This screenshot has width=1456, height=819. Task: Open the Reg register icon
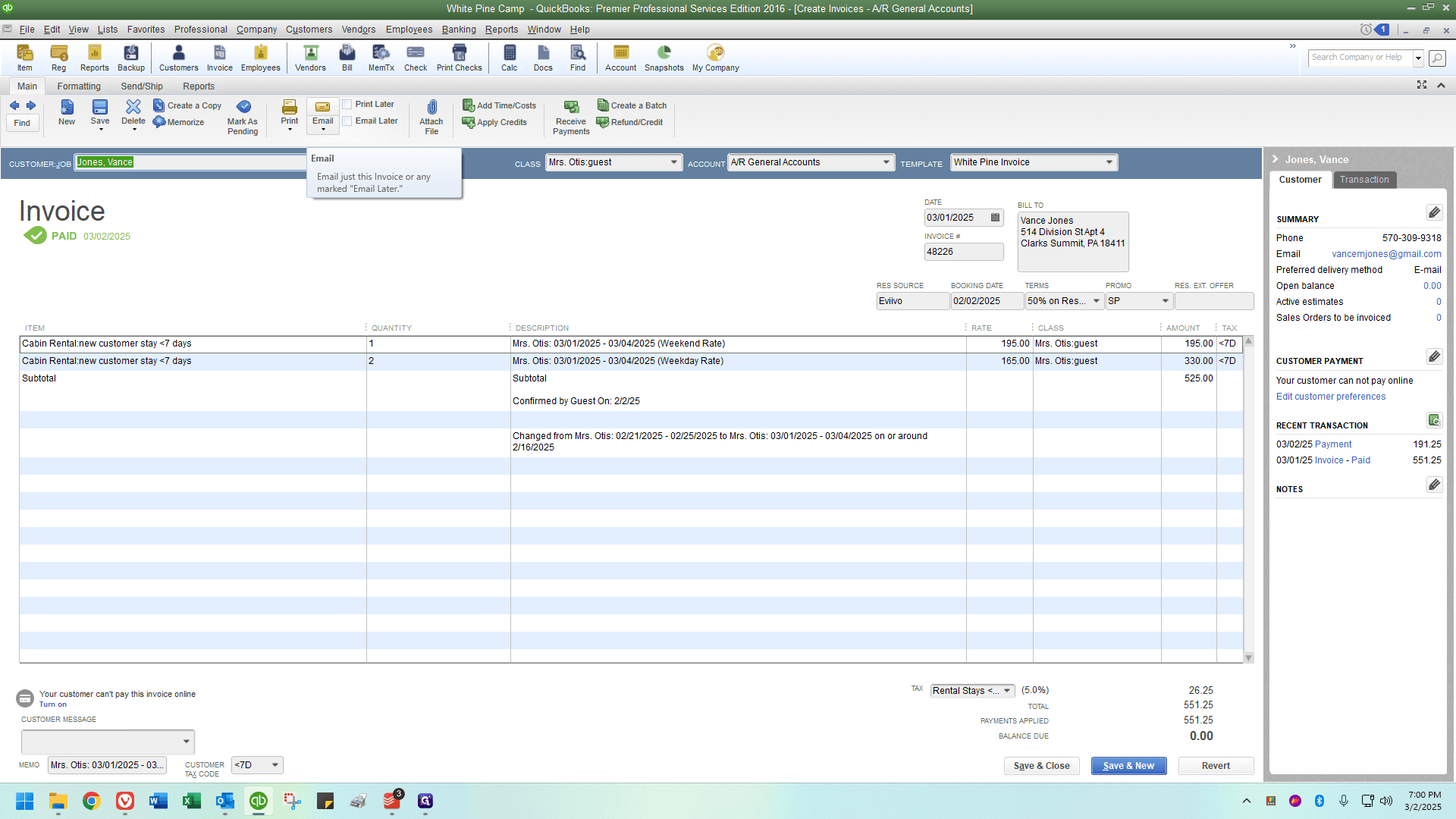[58, 58]
